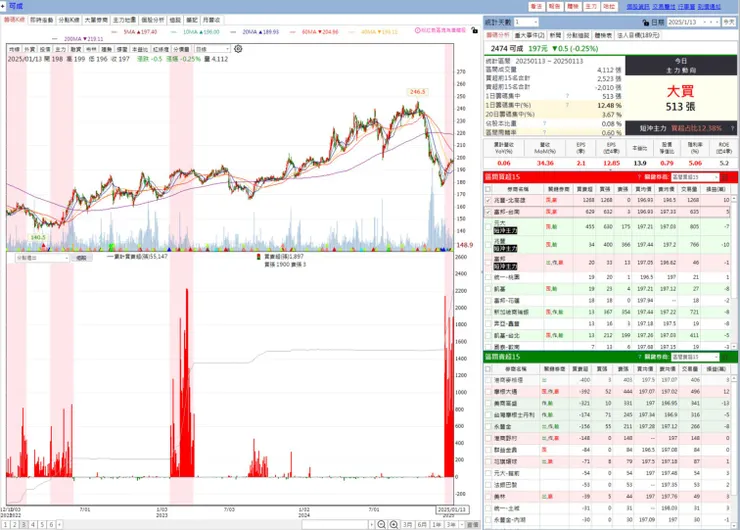This screenshot has width=740, height=530.
Task: Open the 法人目標(189元) tab
Action: [x=638, y=35]
